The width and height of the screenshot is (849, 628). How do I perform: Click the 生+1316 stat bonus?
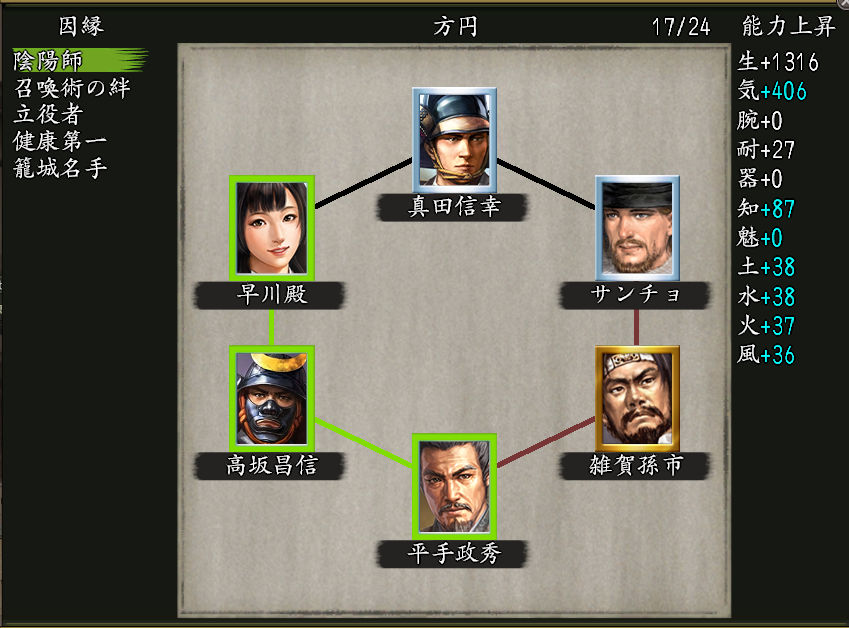(x=778, y=62)
